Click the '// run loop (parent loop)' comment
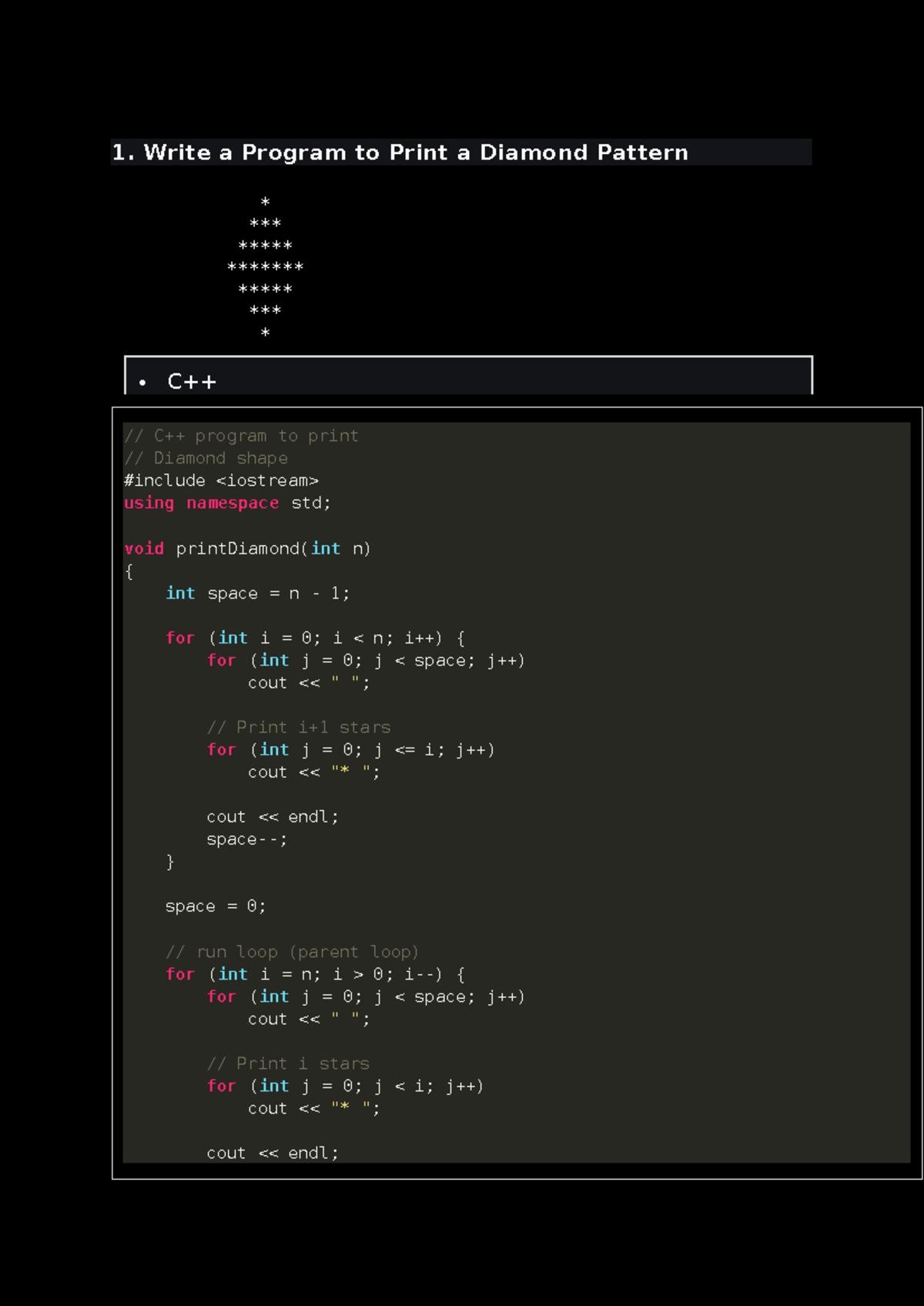Screen dimensions: 924x1306 tap(292, 952)
